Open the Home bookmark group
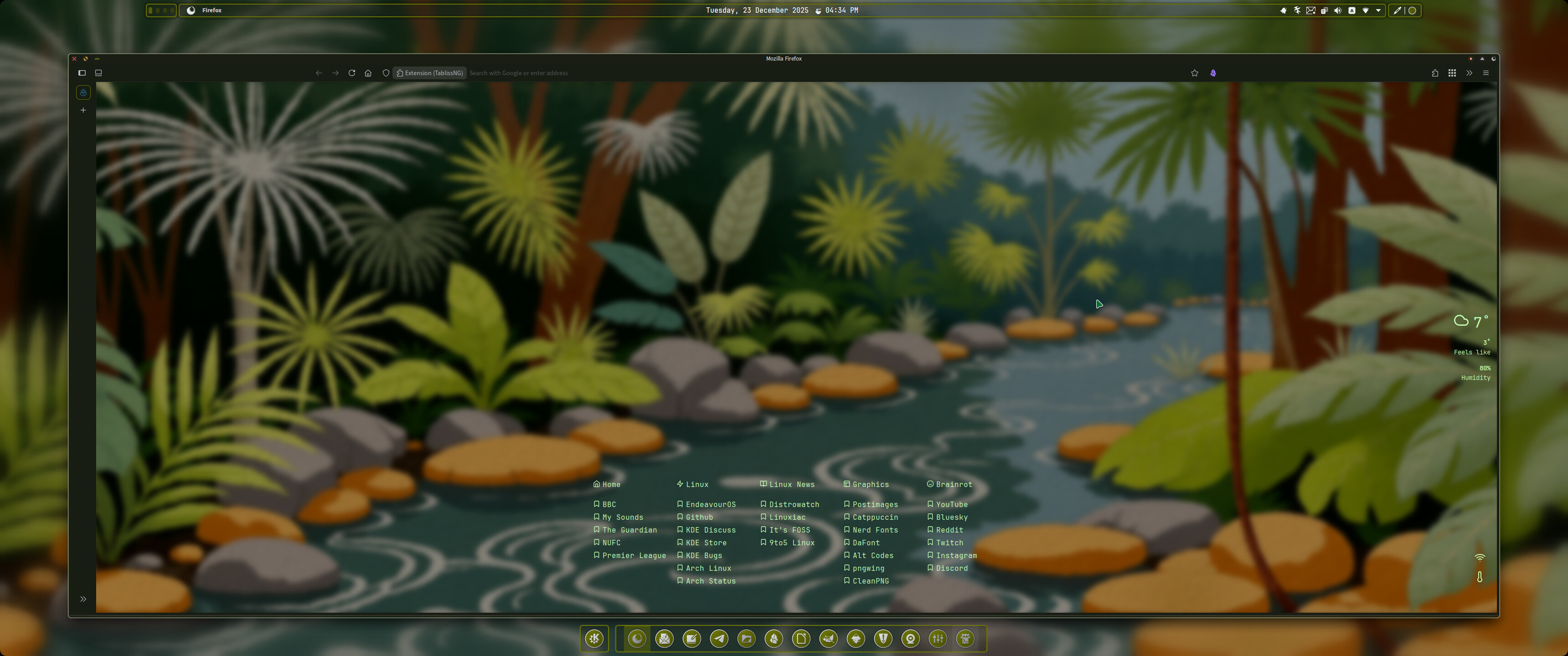Viewport: 1568px width, 656px height. tap(607, 484)
